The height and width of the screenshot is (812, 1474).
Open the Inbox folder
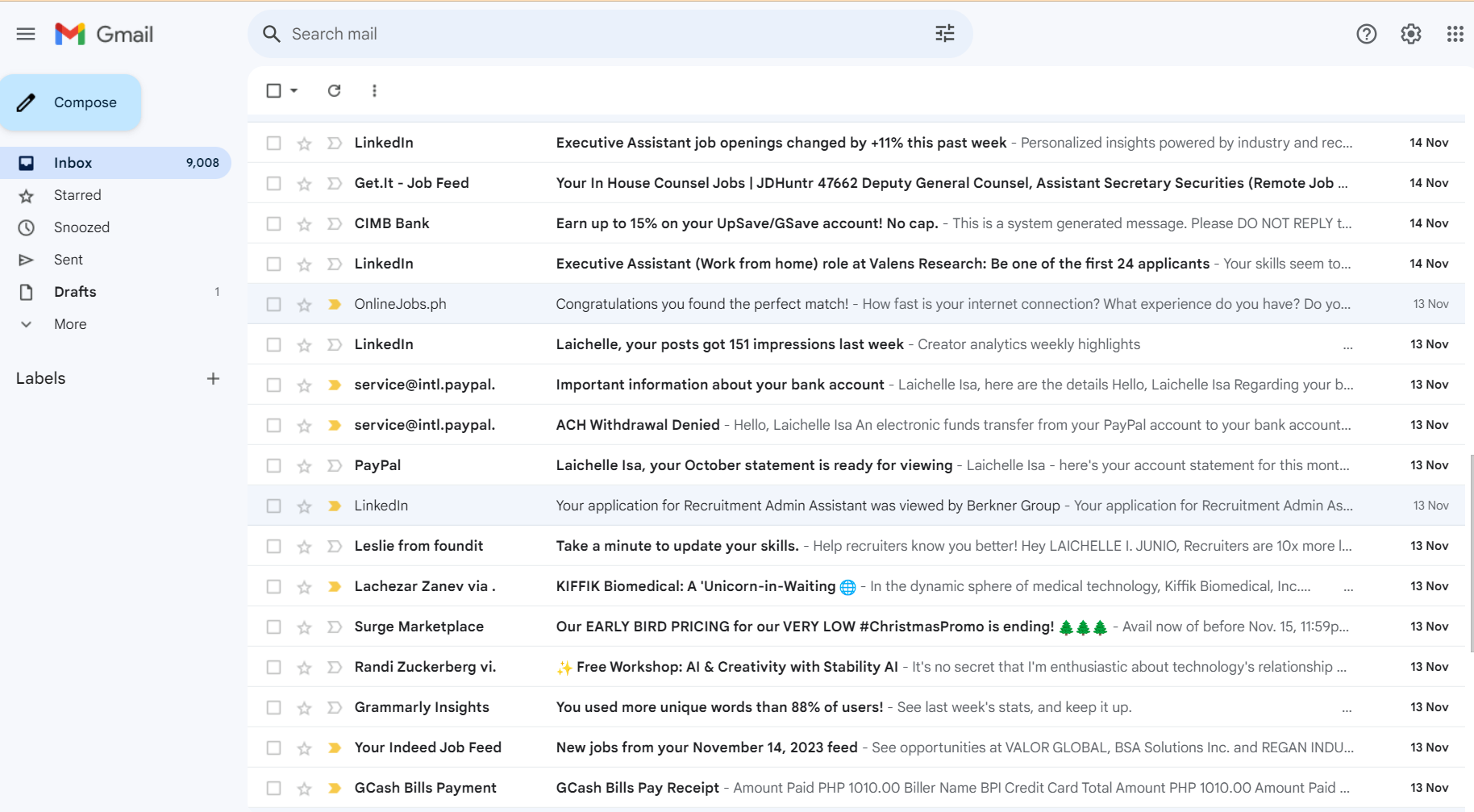[x=115, y=163]
